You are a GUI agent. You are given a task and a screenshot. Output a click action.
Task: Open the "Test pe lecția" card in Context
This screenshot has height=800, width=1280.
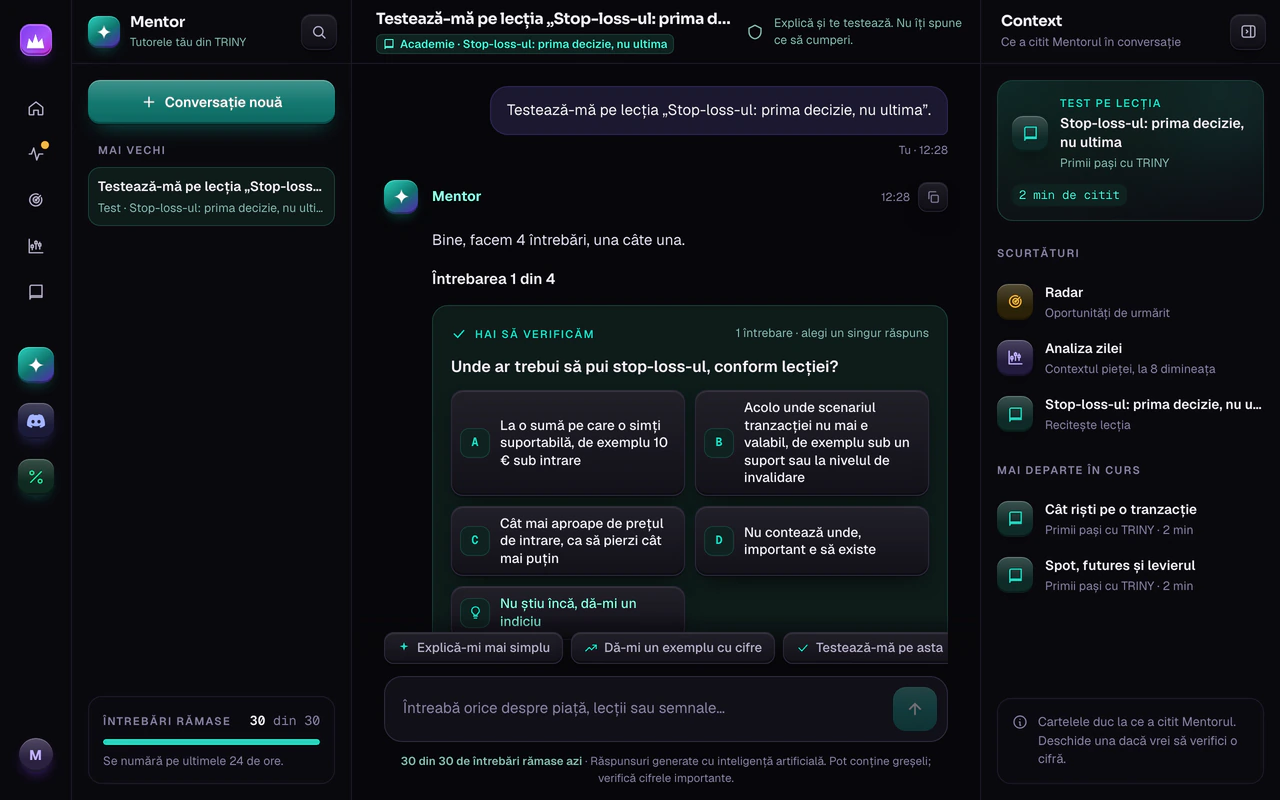1130,150
